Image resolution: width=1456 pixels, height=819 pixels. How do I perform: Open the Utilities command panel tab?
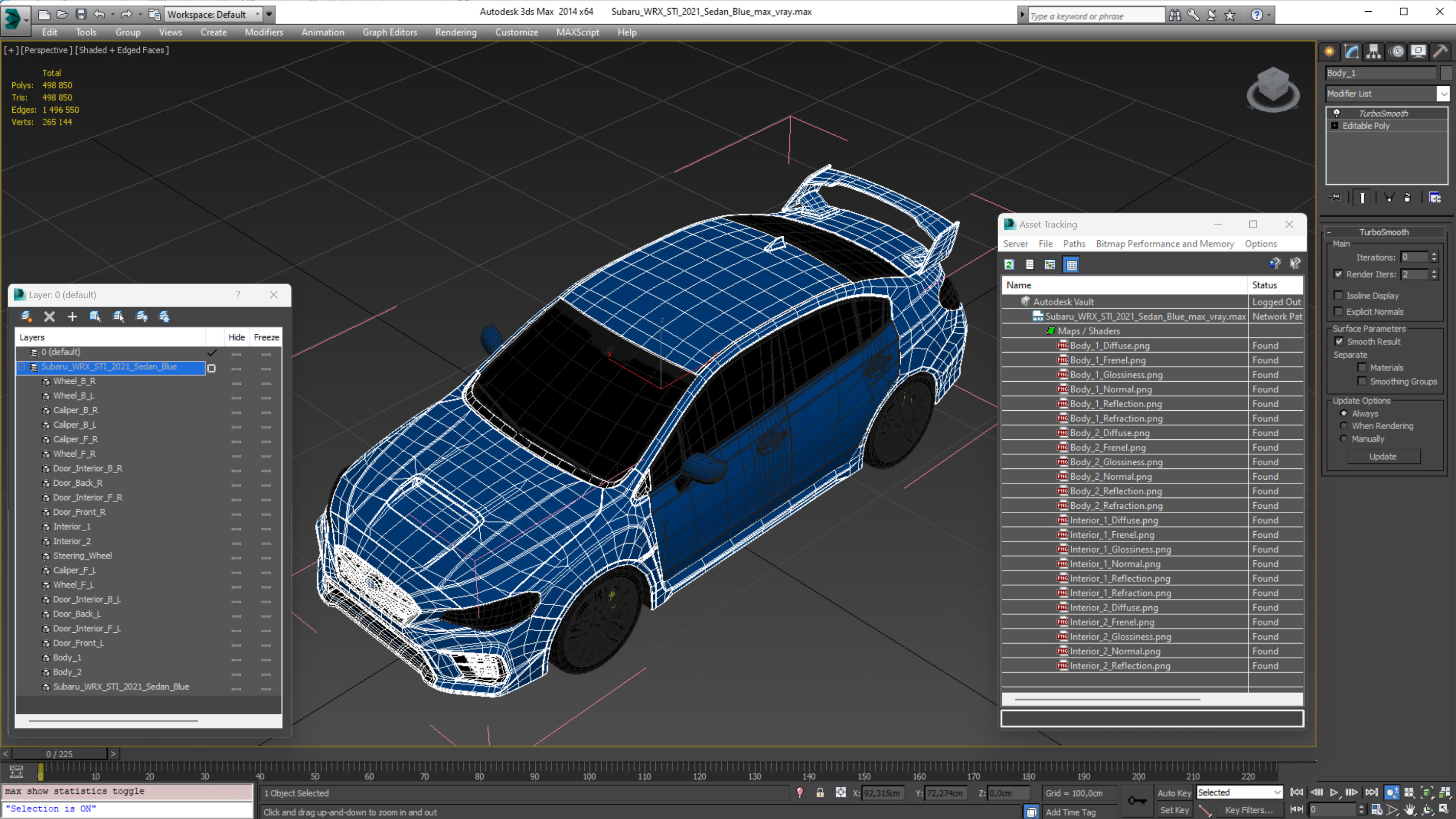pos(1440,52)
